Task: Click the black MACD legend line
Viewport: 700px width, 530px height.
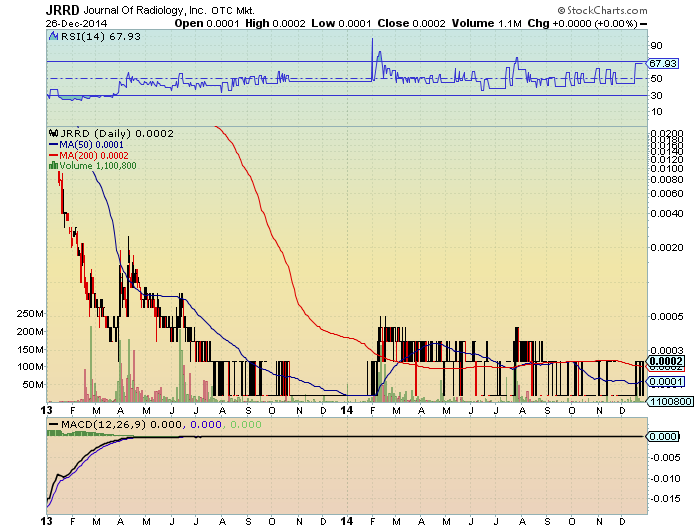Action: point(54,425)
